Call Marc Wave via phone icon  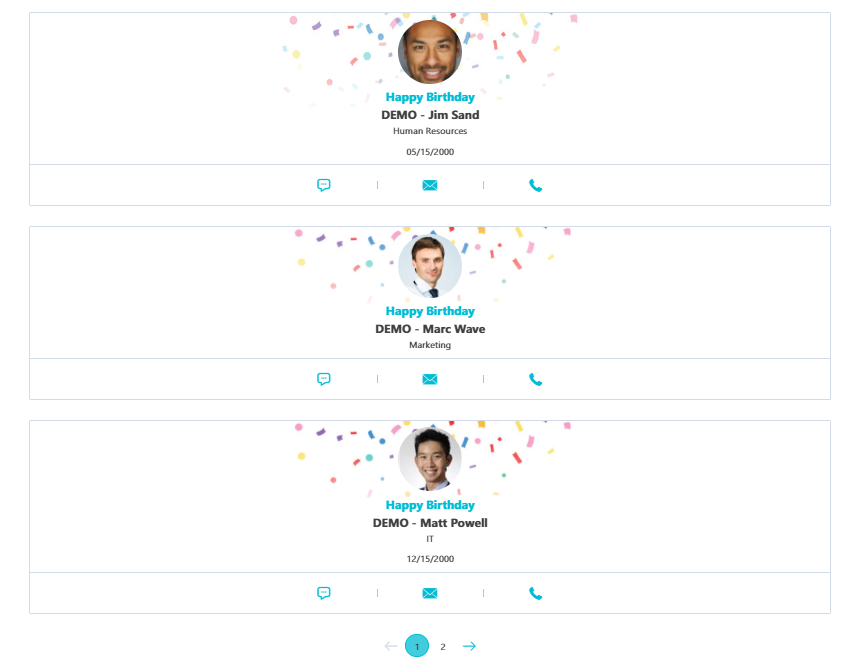tap(535, 379)
